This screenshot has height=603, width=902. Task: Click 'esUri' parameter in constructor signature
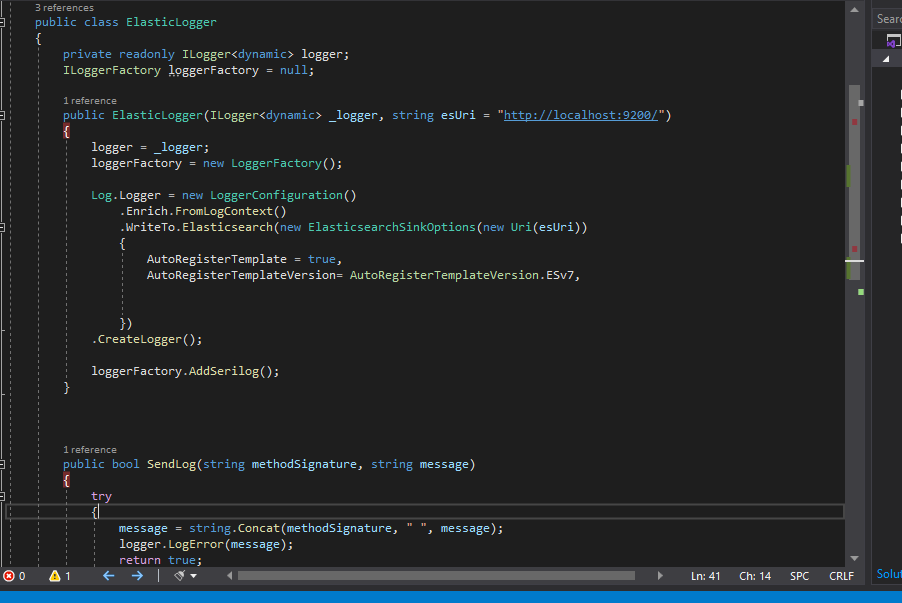pyautogui.click(x=458, y=115)
